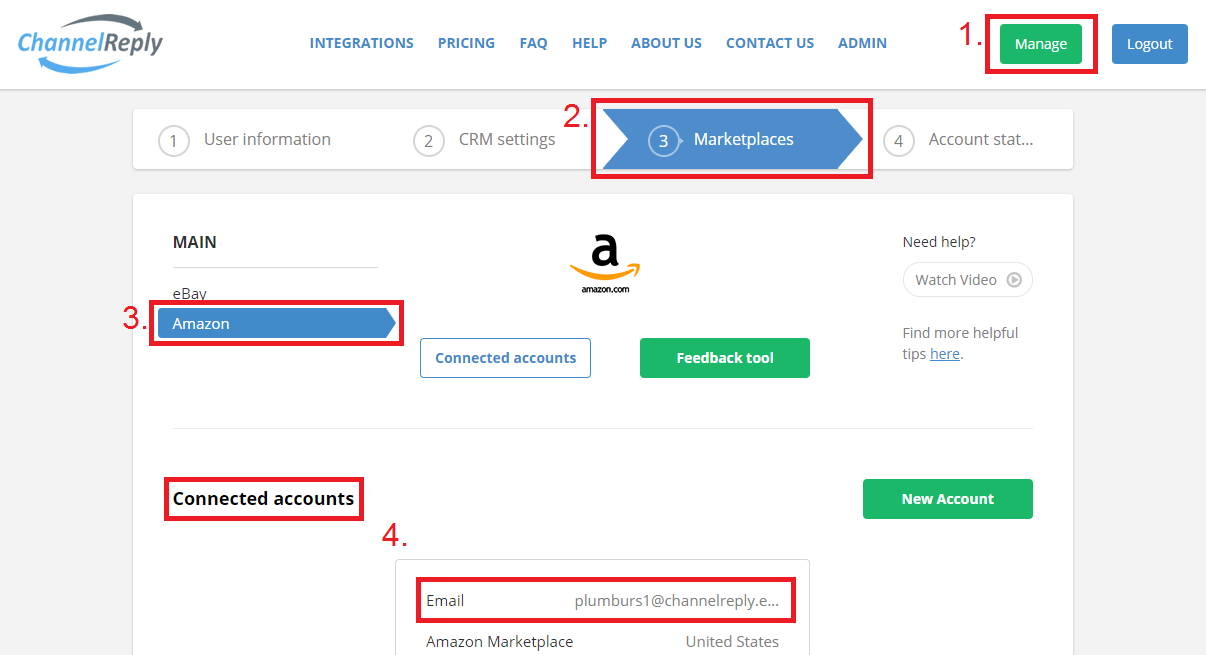Open the PRICING page
This screenshot has width=1206, height=655.
tap(466, 42)
